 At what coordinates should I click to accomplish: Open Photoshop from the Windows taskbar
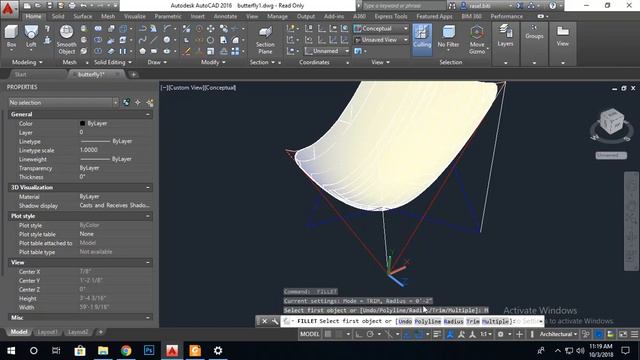click(149, 350)
